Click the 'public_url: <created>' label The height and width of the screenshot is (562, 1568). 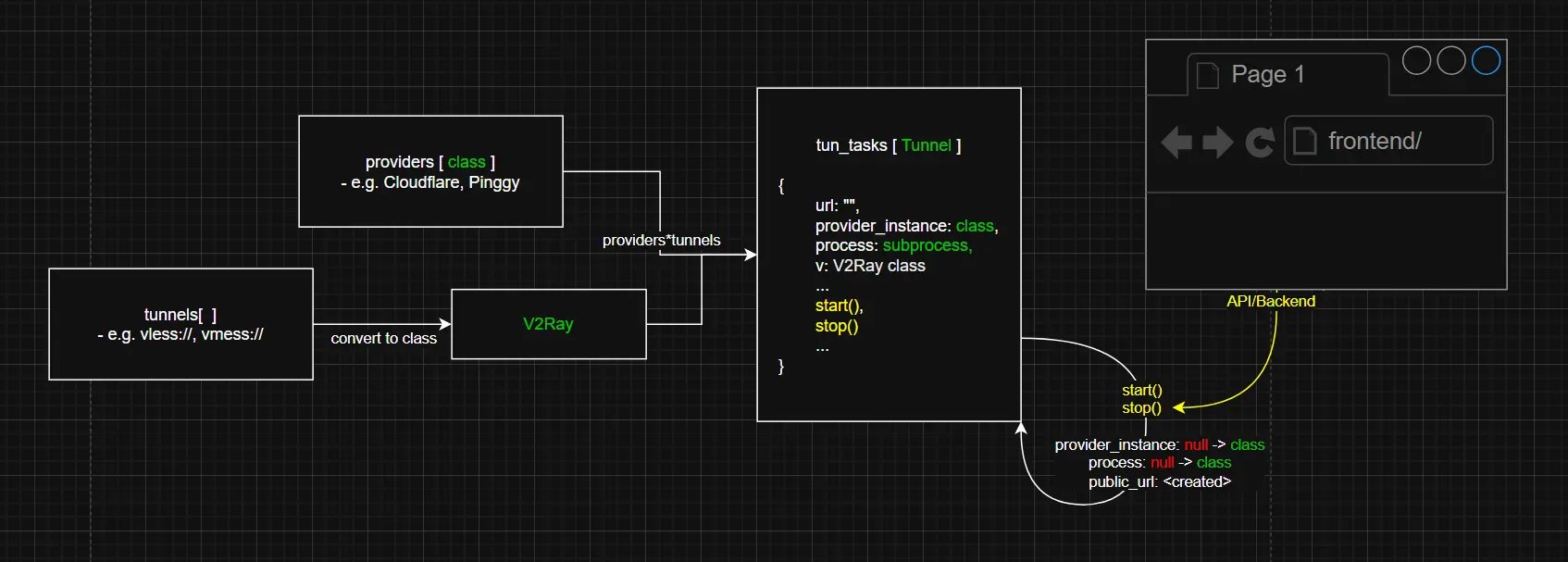pos(1160,481)
